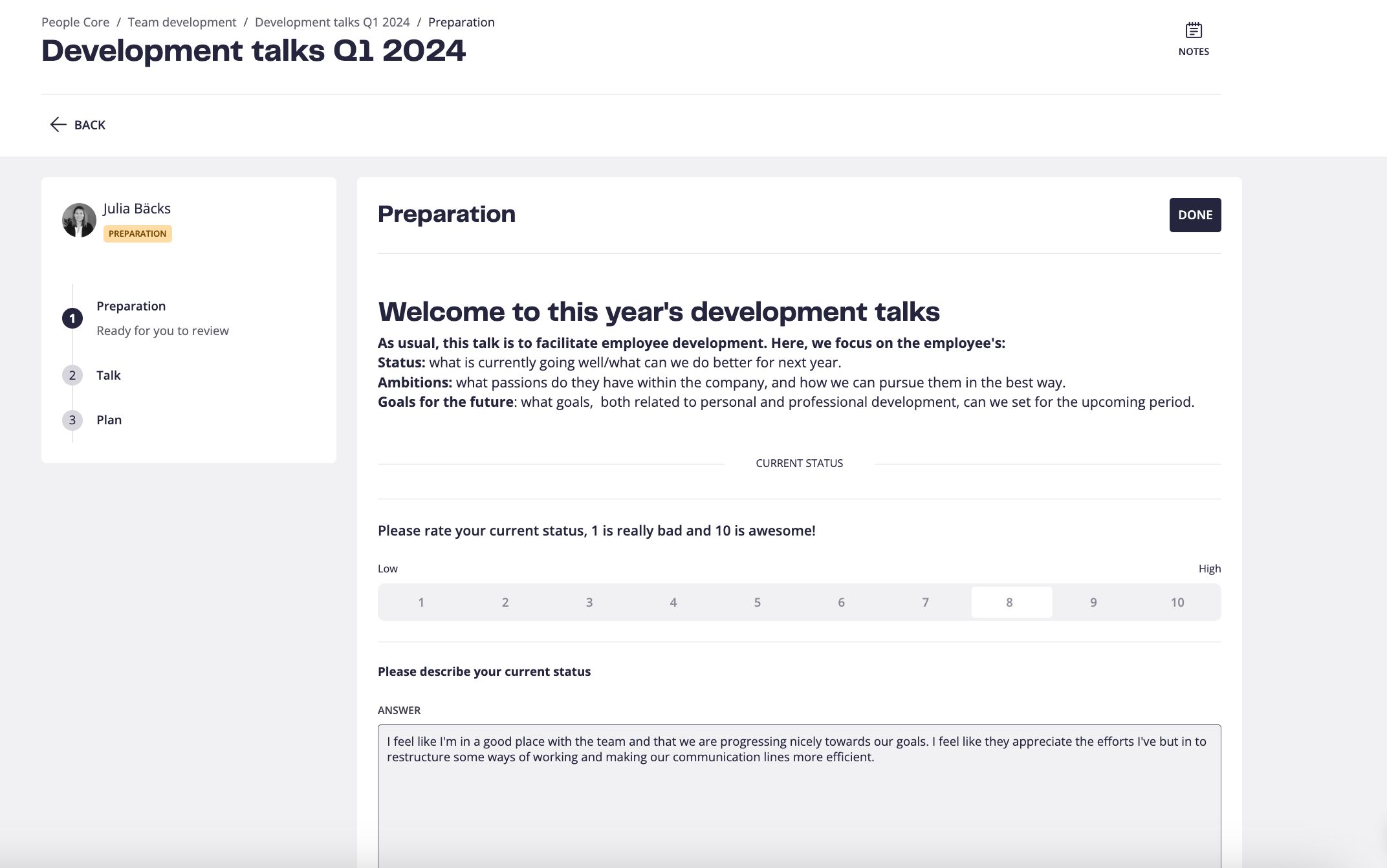Open the Plan step
Image resolution: width=1387 pixels, height=868 pixels.
[x=109, y=420]
